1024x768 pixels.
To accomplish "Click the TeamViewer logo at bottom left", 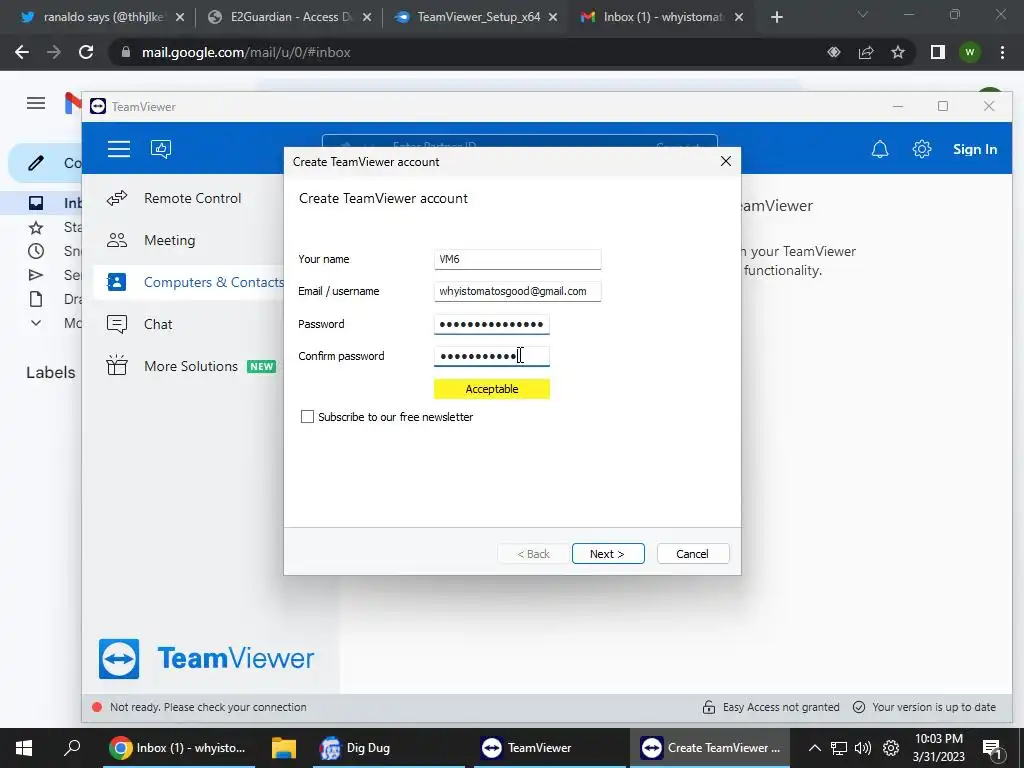I will pos(206,658).
